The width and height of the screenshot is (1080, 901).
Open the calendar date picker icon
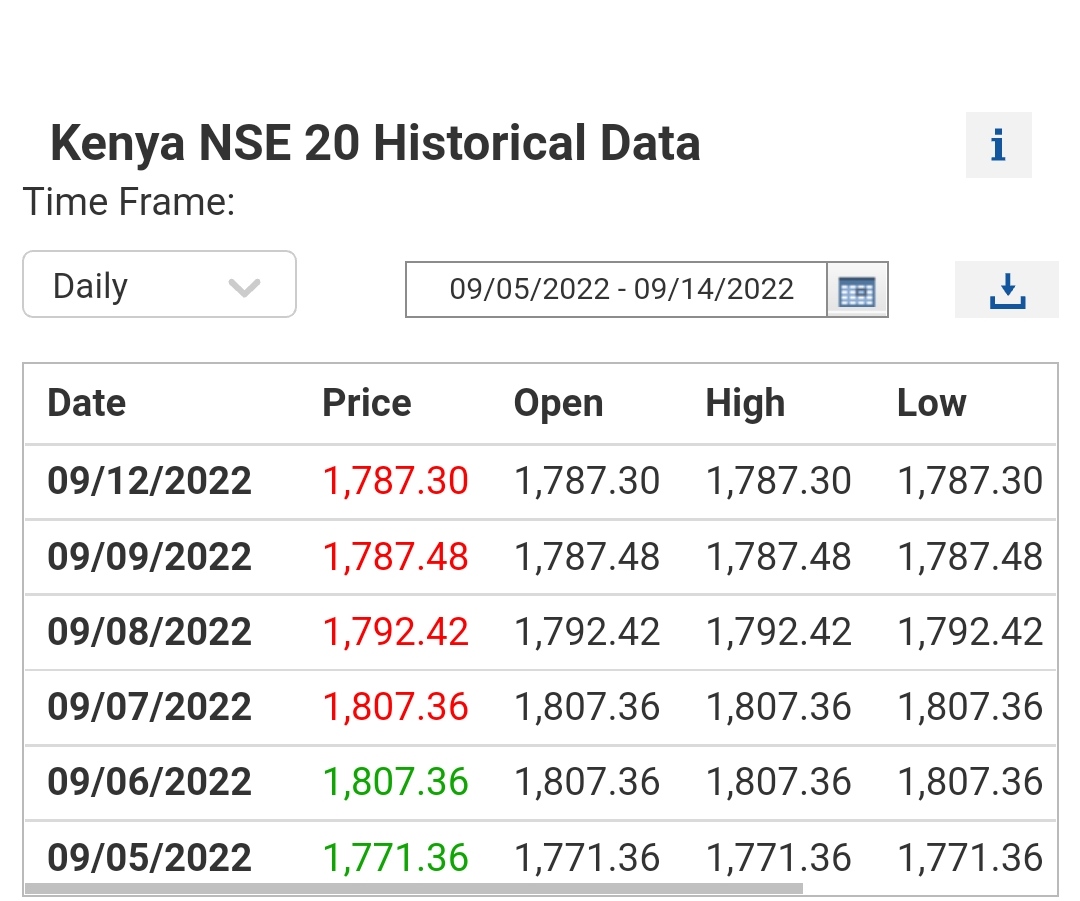(x=857, y=290)
